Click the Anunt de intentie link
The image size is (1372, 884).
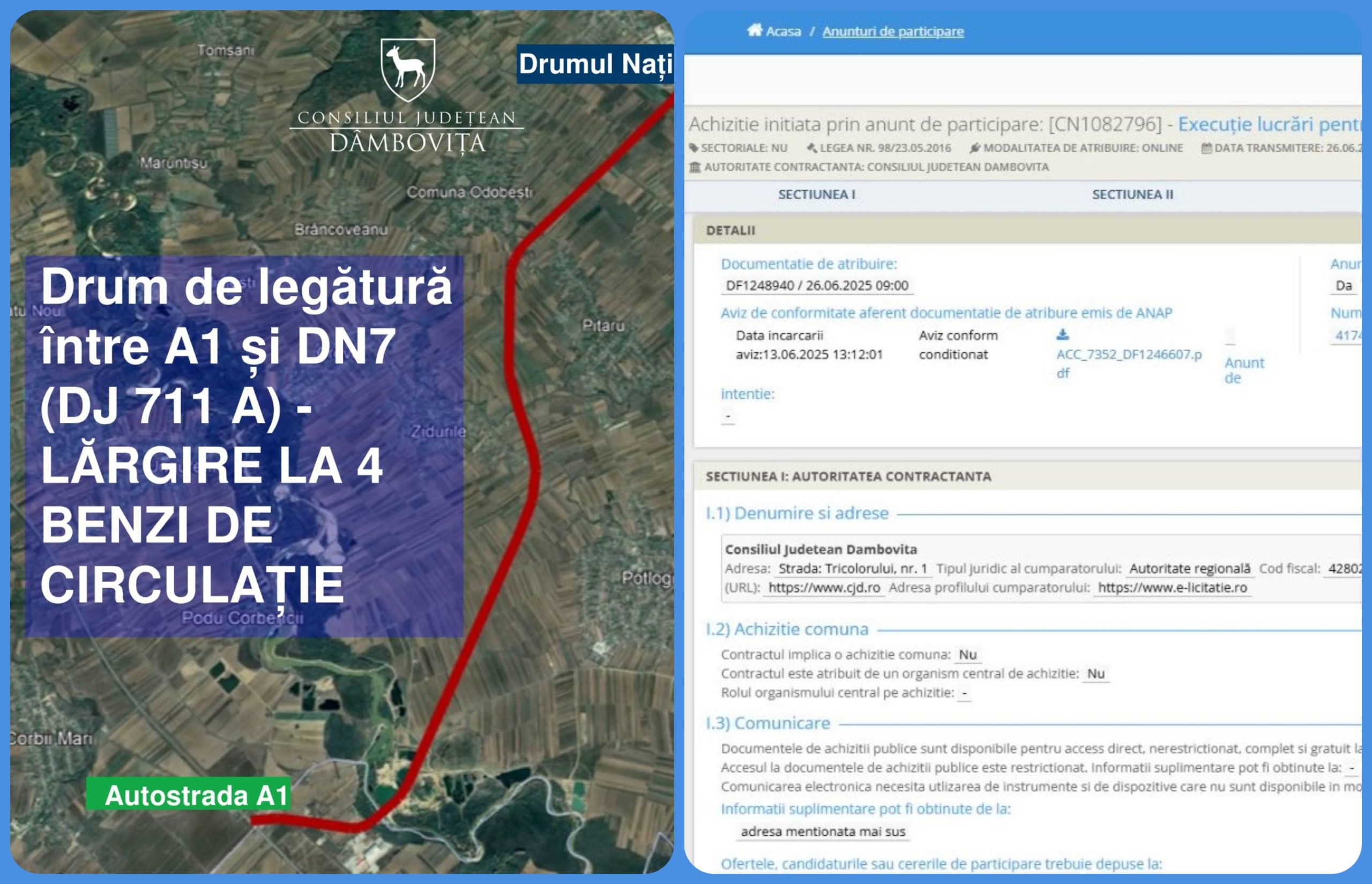[1244, 370]
